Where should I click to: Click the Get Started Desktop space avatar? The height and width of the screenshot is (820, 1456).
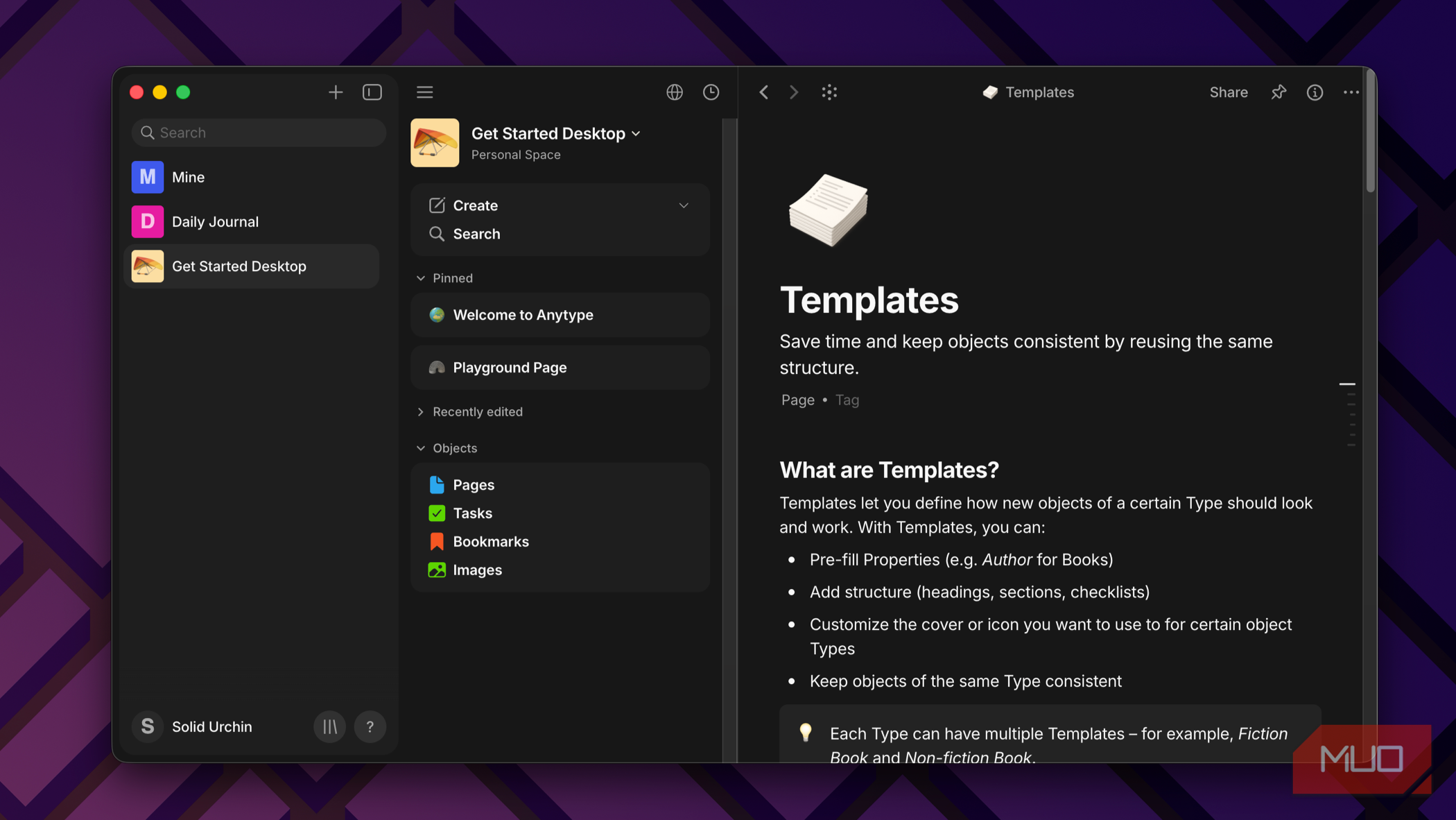point(435,143)
